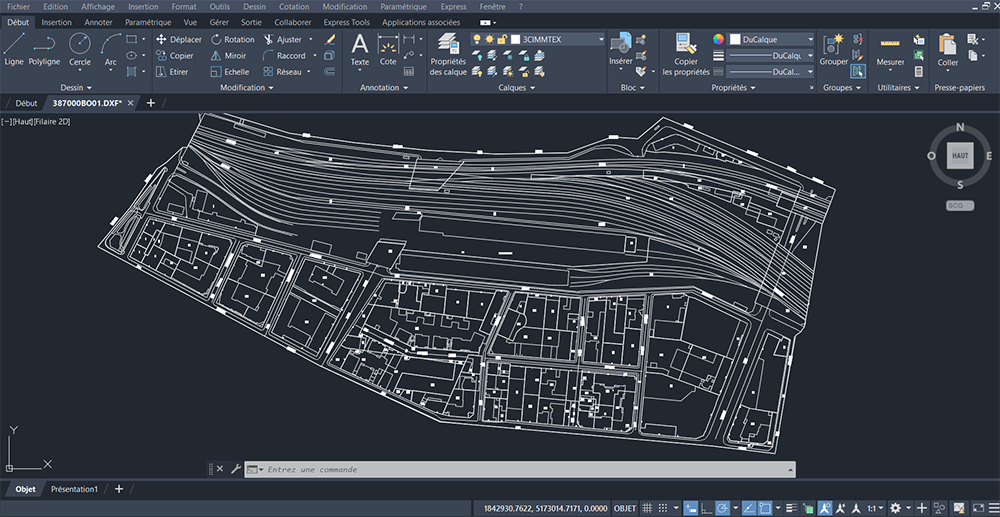Image resolution: width=1000 pixels, height=517 pixels.
Task: Open the Annoter ribbon tab
Action: coord(98,21)
